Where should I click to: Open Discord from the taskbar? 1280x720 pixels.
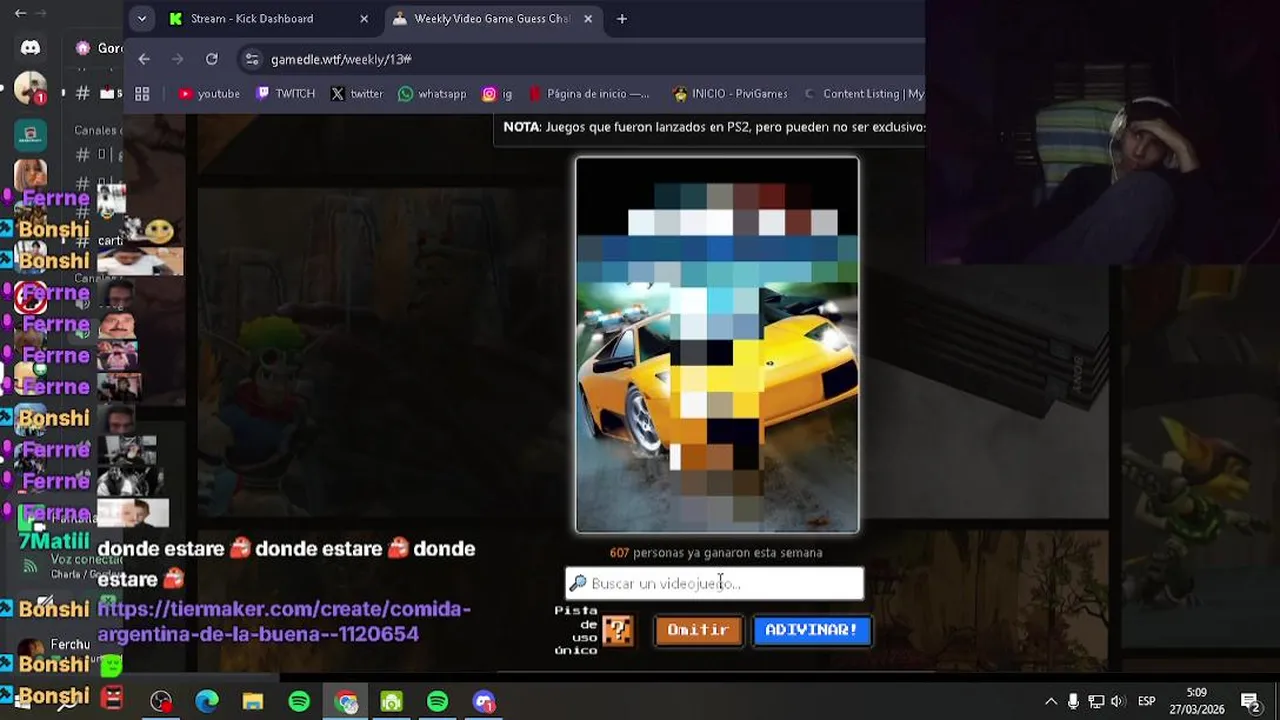tap(484, 702)
